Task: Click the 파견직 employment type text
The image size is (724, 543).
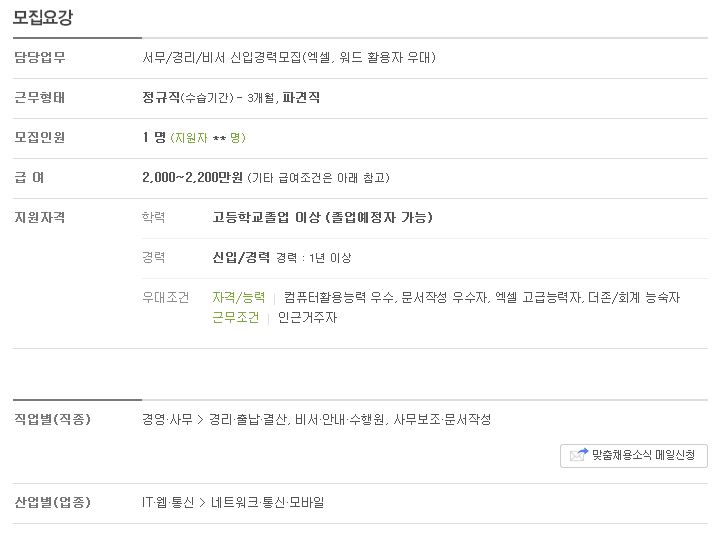Action: pos(301,97)
